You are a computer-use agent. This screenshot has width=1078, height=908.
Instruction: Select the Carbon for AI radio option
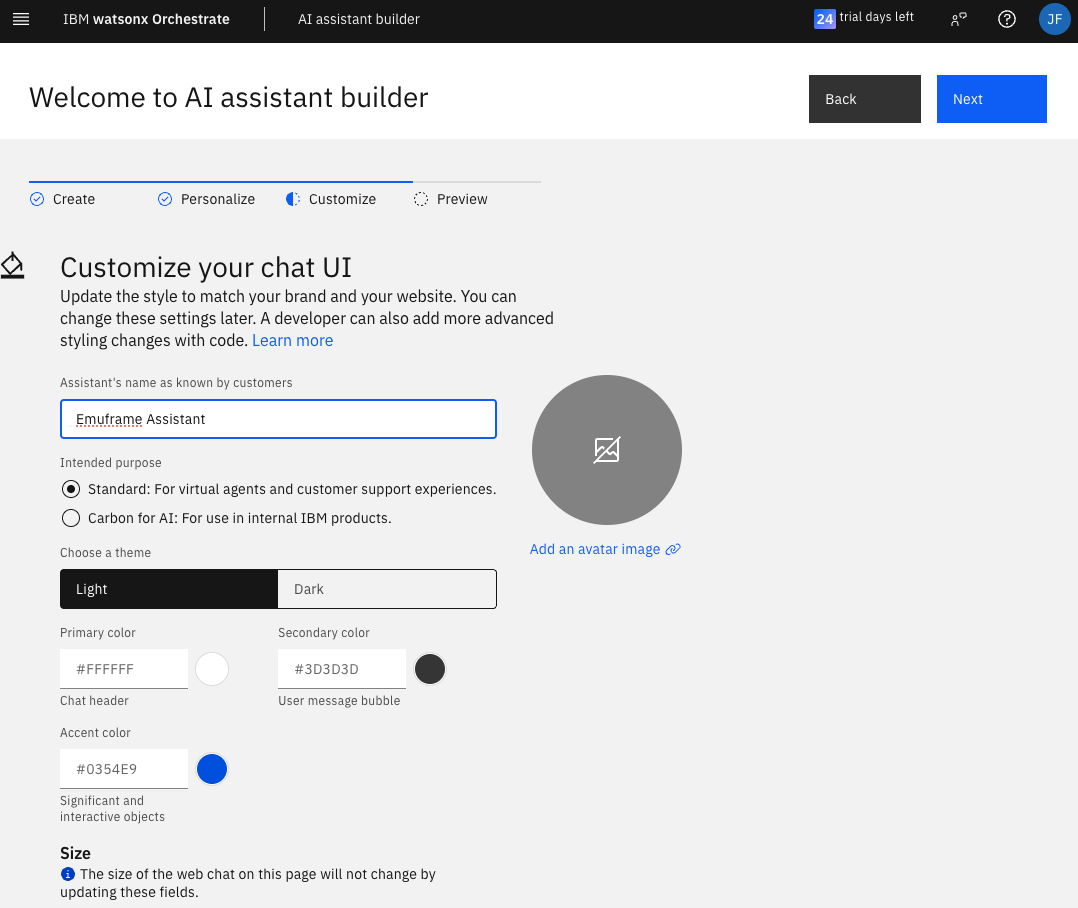71,518
